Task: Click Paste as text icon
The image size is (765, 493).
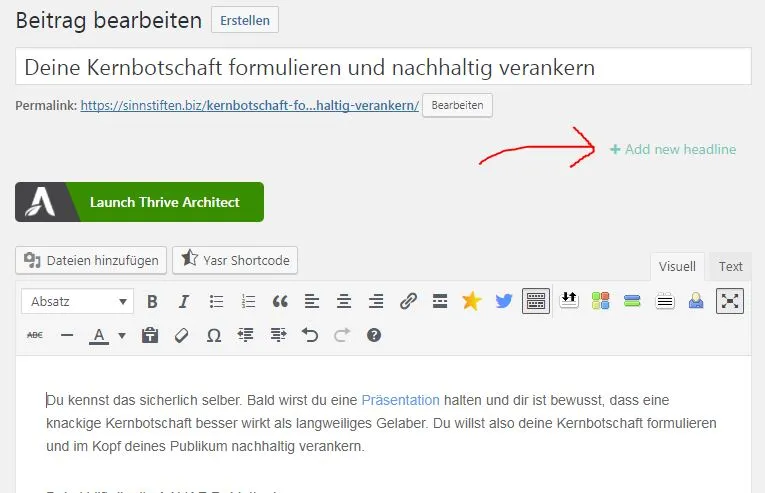Action: (x=150, y=335)
